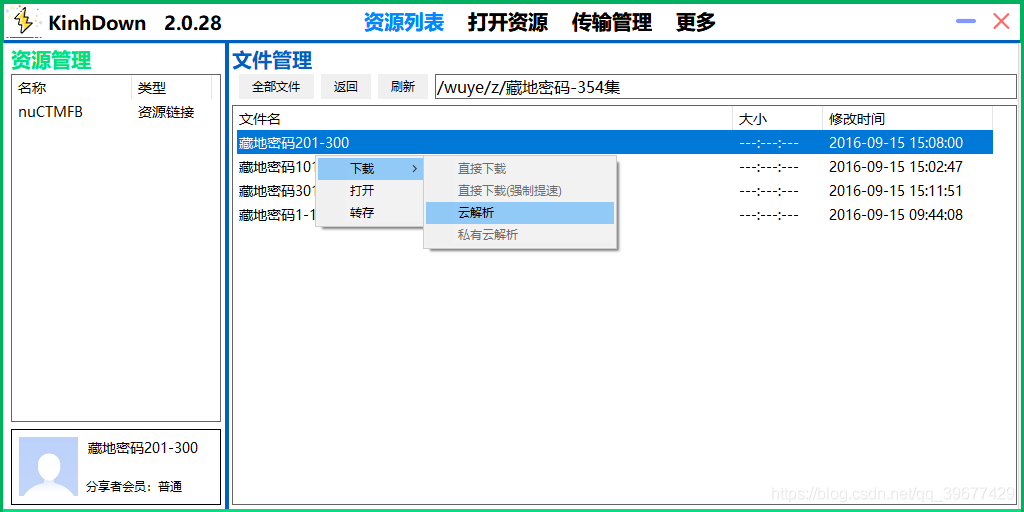Select the file row dated 2016-09-15 09:44:08

[x=615, y=214]
